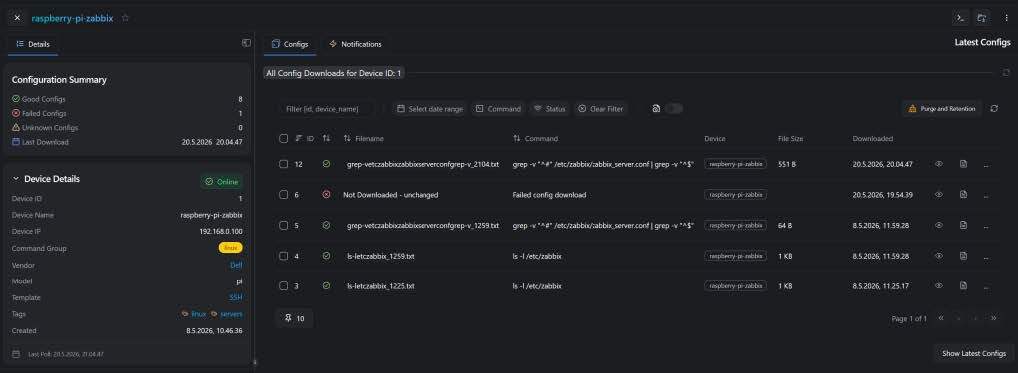Open the Dell vendor link
This screenshot has height=373, width=1018.
point(236,265)
